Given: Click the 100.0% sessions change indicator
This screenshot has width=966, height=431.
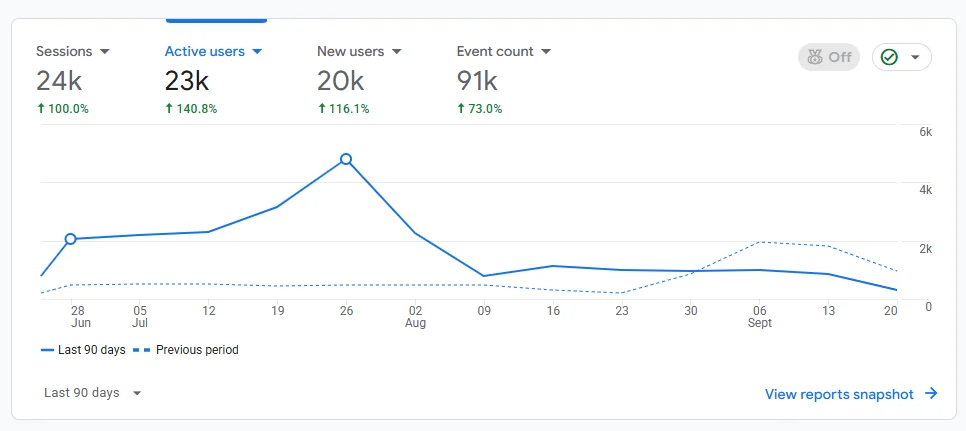Looking at the screenshot, I should point(62,109).
